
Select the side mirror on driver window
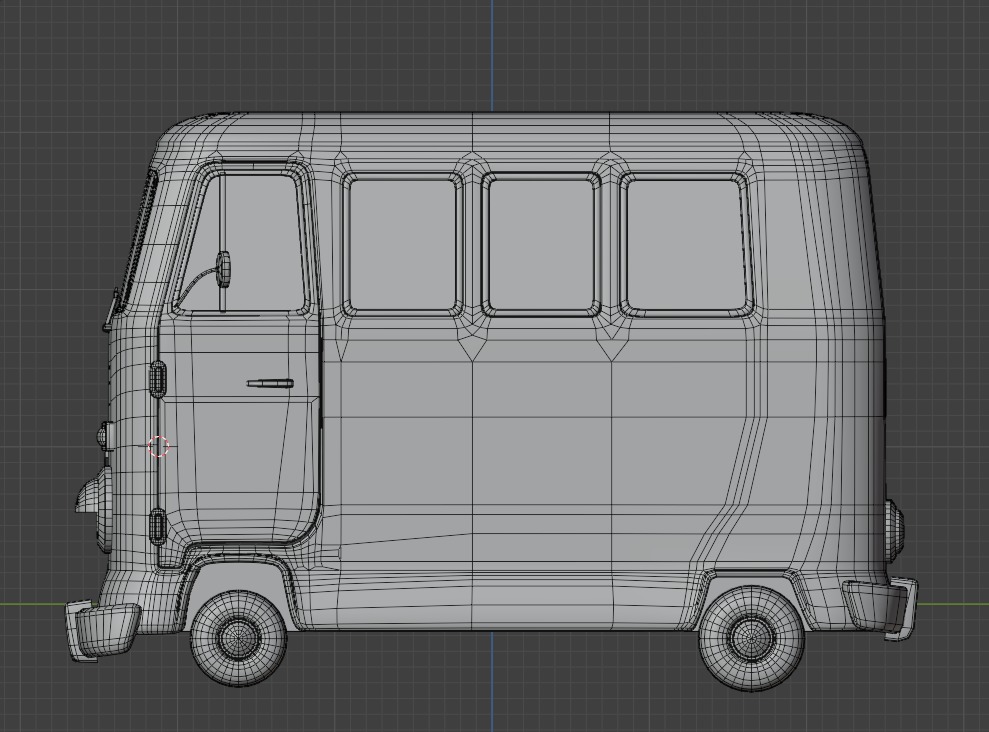[223, 269]
